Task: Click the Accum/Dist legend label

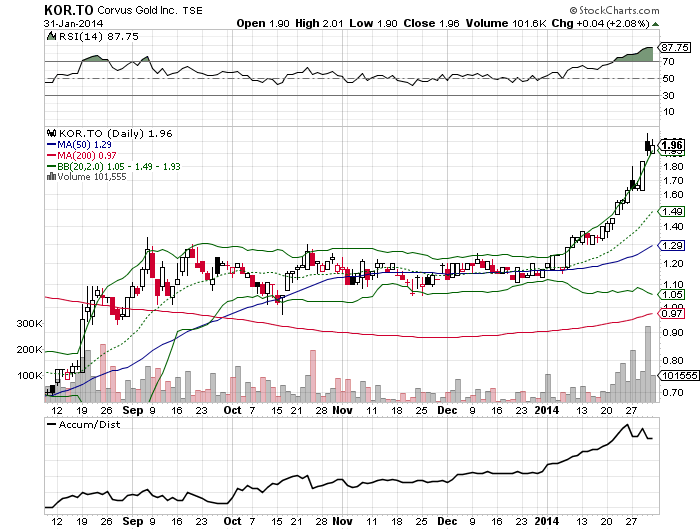Action: tap(89, 425)
